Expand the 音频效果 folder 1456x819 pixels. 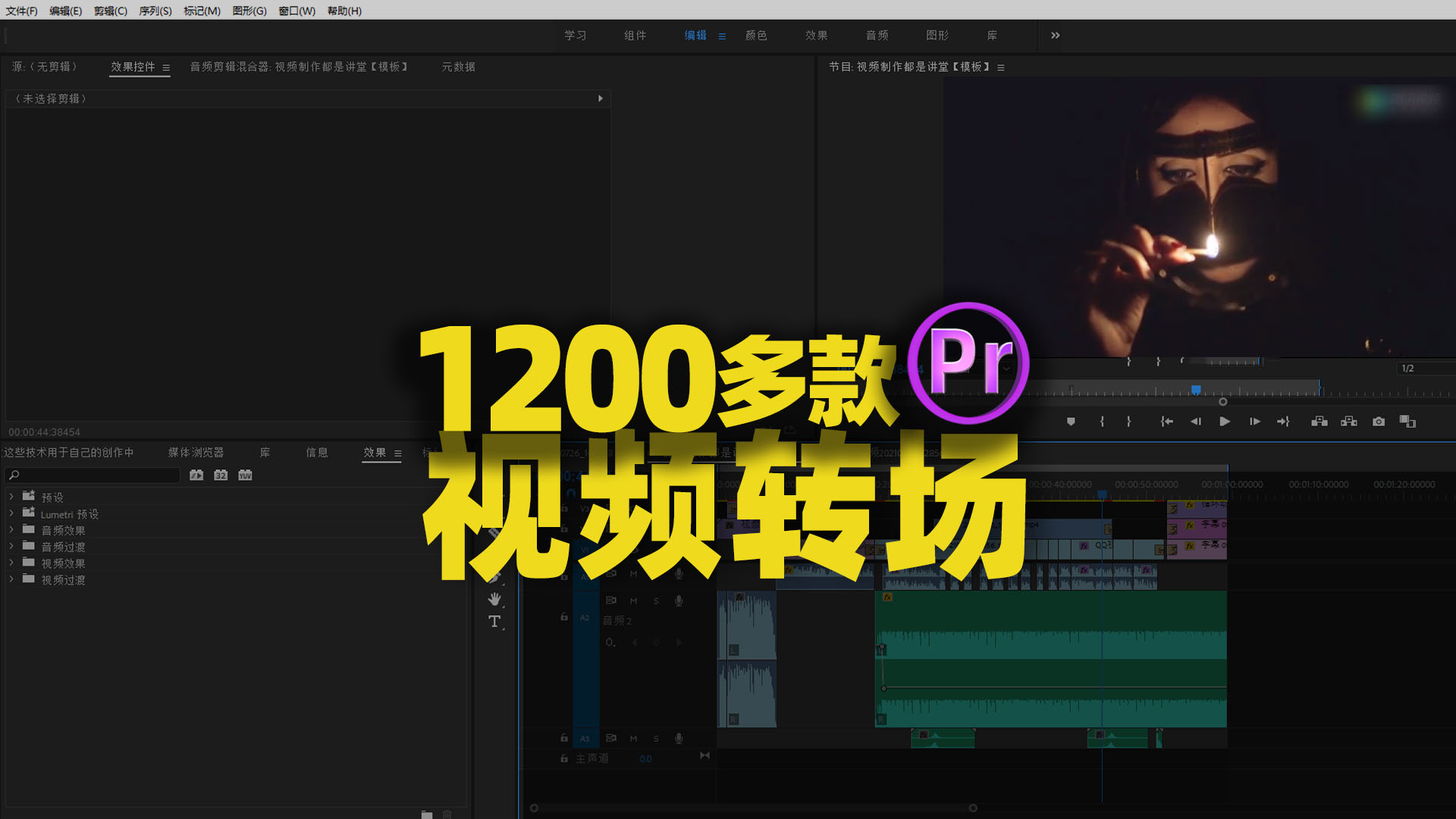point(11,530)
